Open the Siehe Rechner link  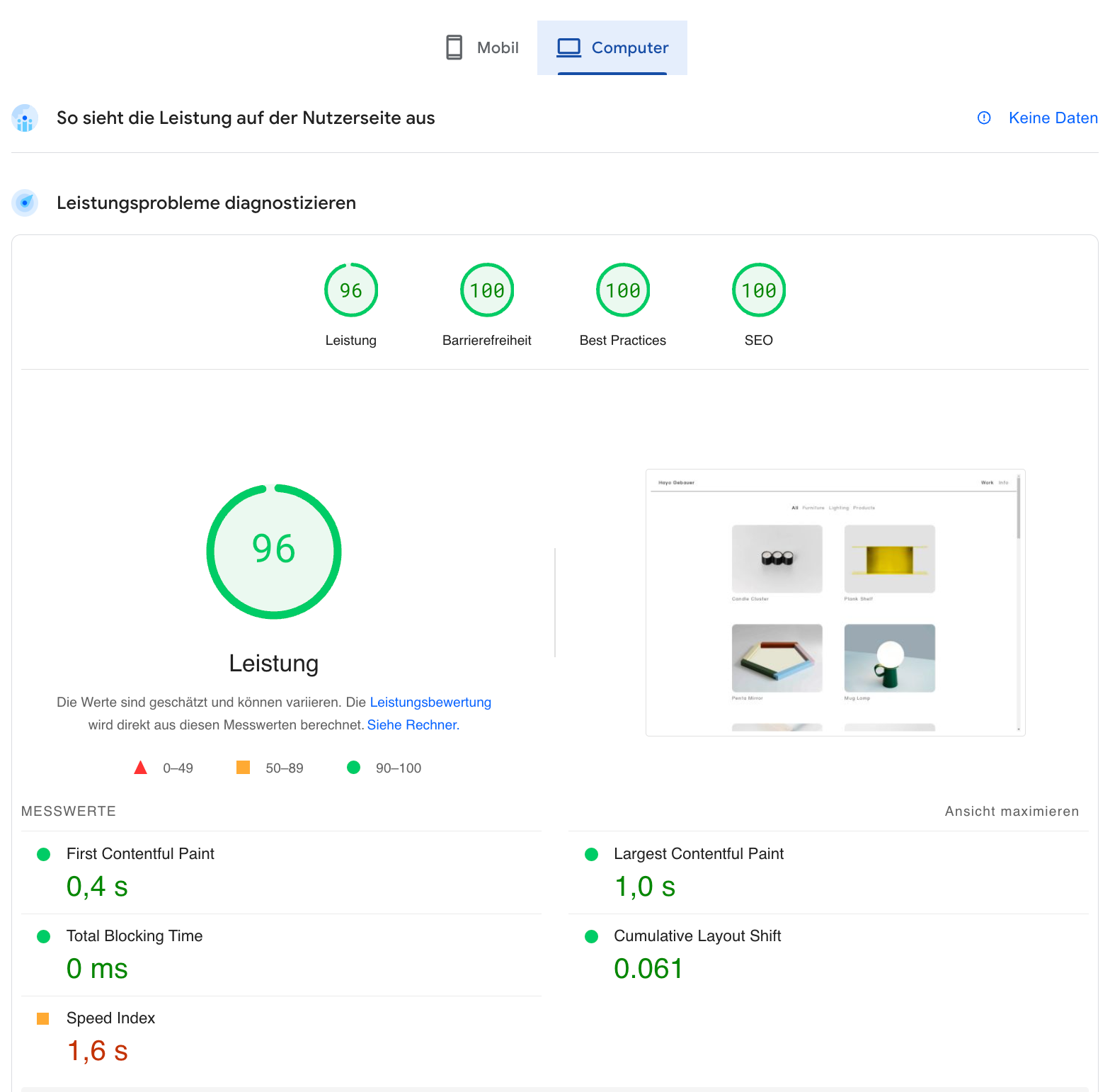pos(413,724)
